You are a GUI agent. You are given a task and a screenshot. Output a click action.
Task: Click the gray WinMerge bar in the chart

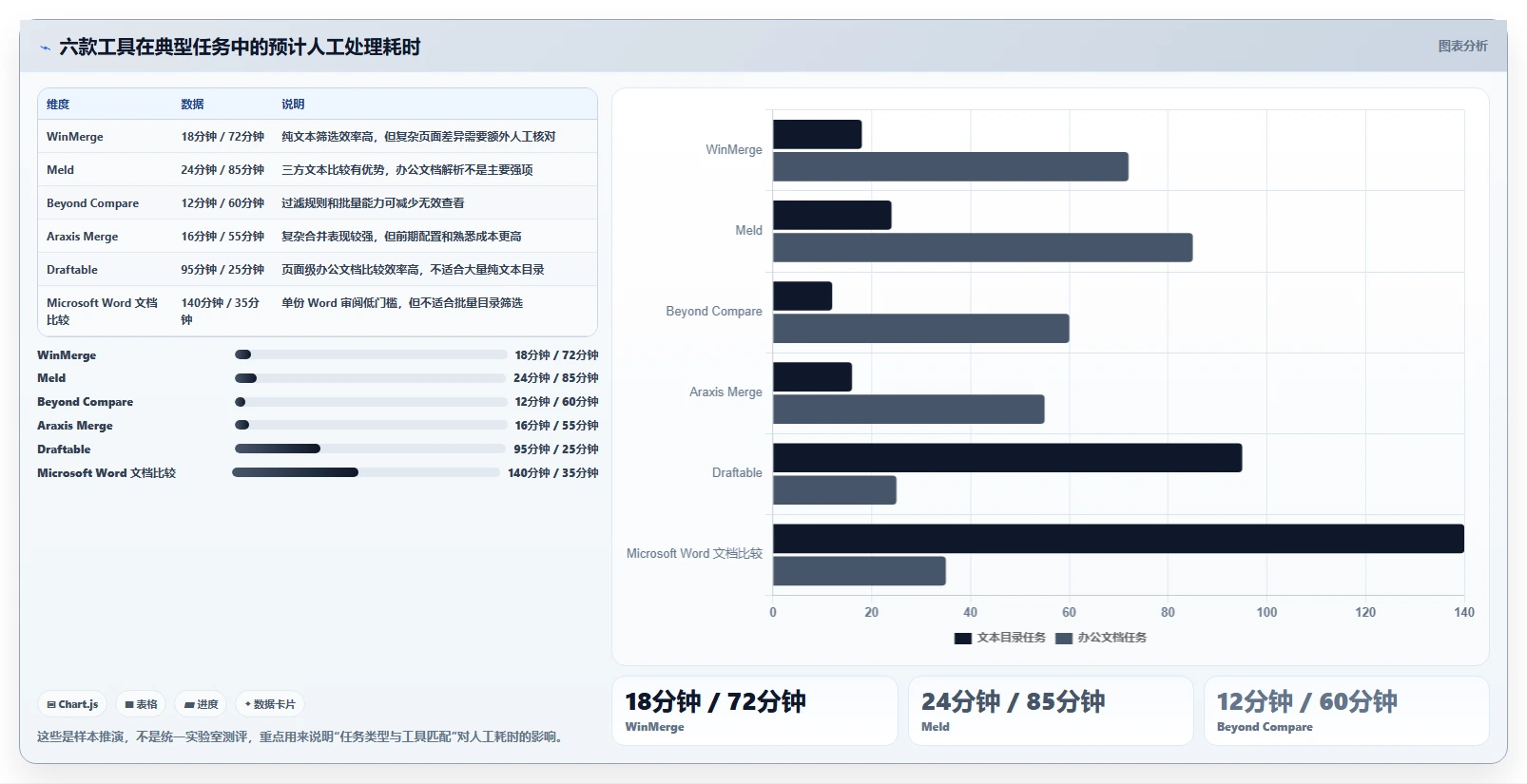coord(951,166)
